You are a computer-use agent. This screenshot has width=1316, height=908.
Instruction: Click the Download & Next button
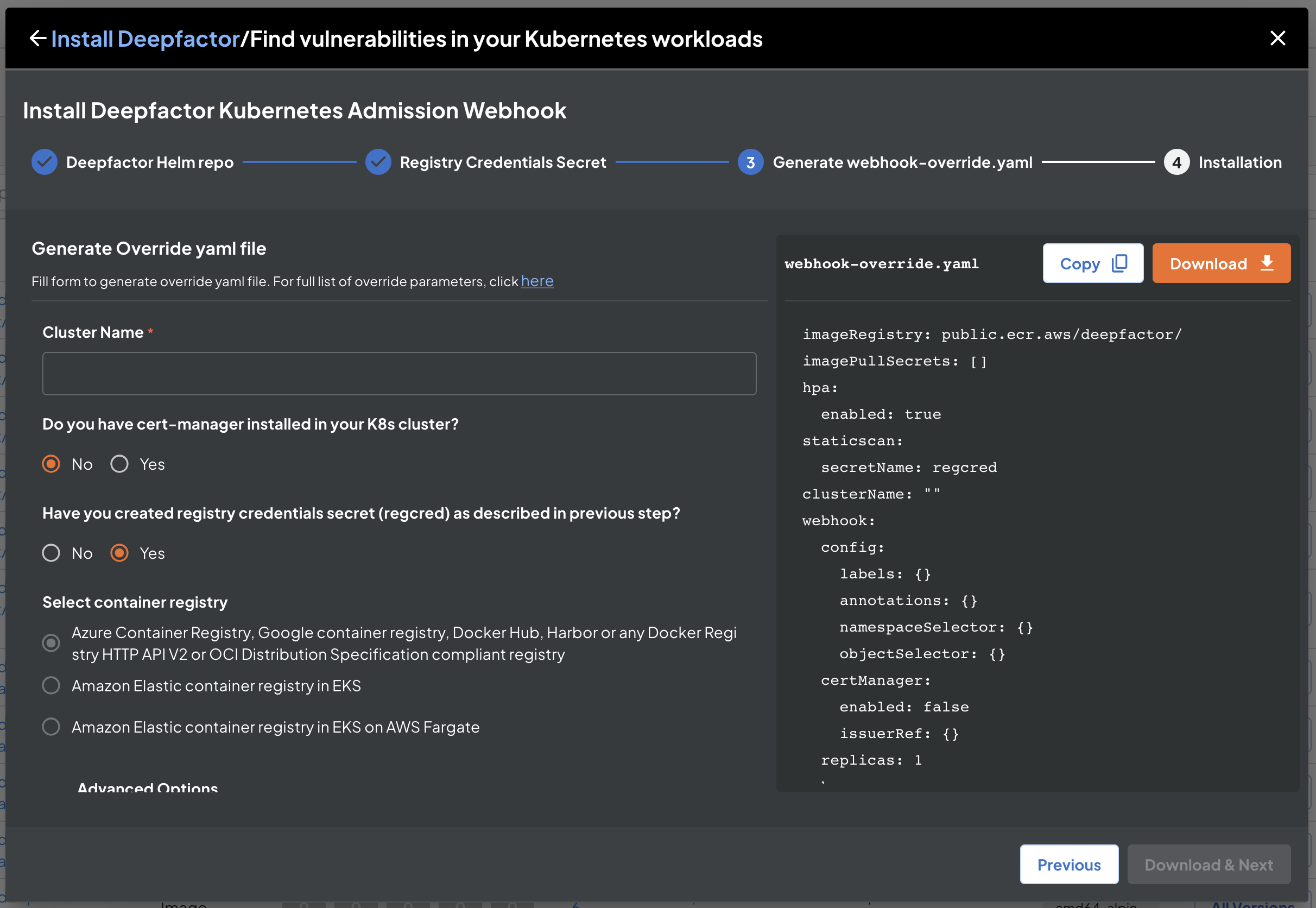(1209, 864)
